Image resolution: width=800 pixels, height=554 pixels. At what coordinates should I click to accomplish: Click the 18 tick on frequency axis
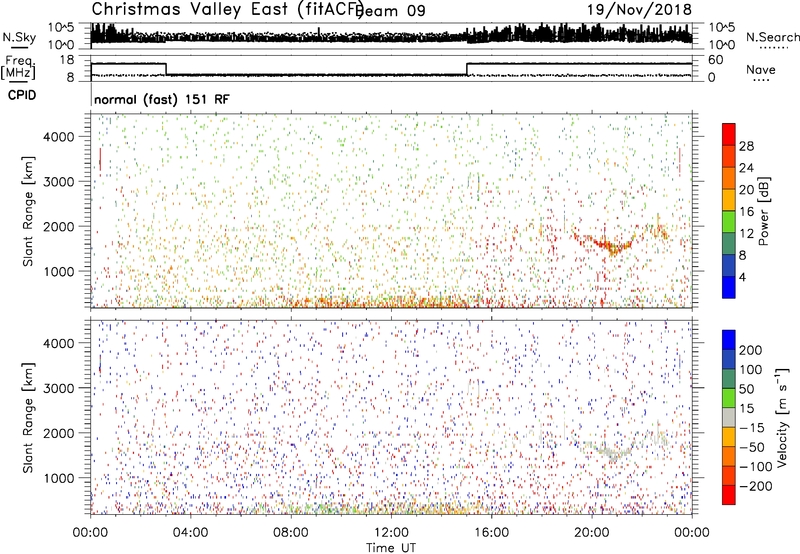(66, 60)
